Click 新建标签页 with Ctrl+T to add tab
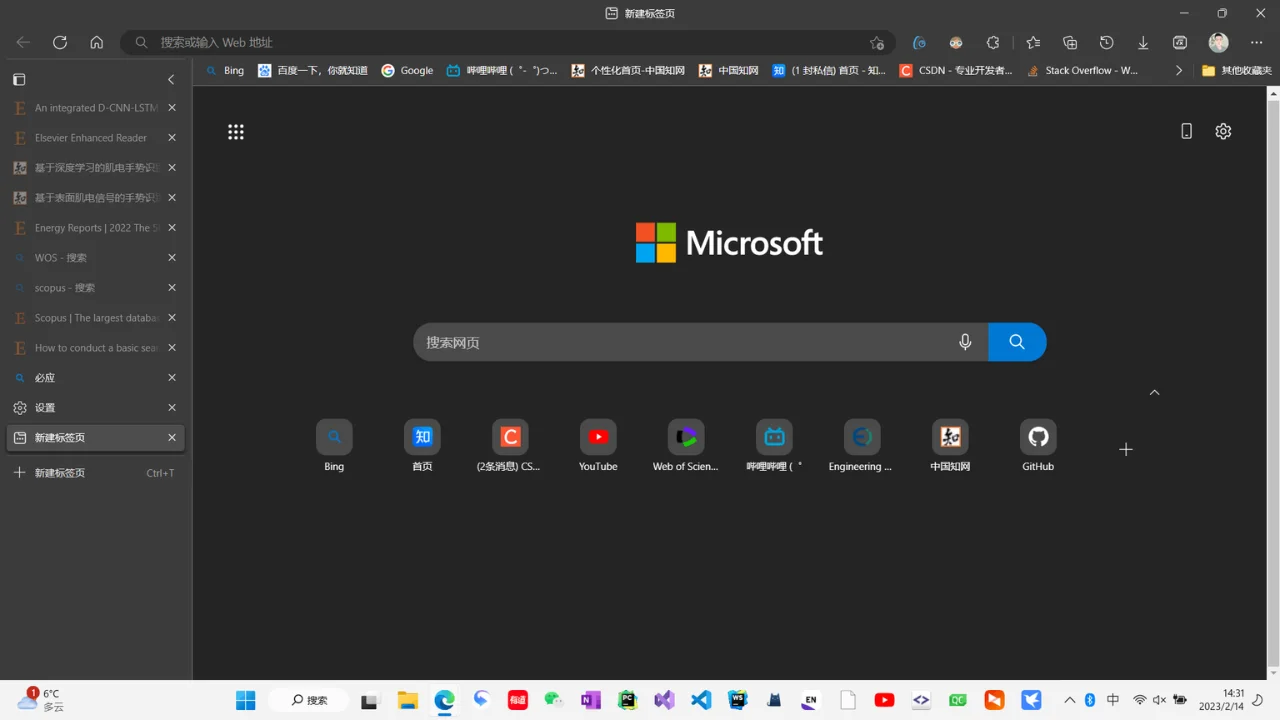 click(x=96, y=473)
